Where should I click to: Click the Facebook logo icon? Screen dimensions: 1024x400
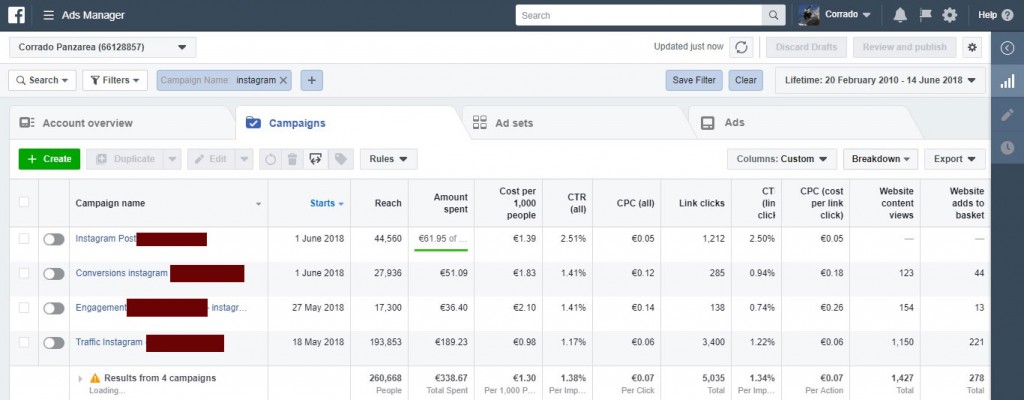pyautogui.click(x=16, y=15)
